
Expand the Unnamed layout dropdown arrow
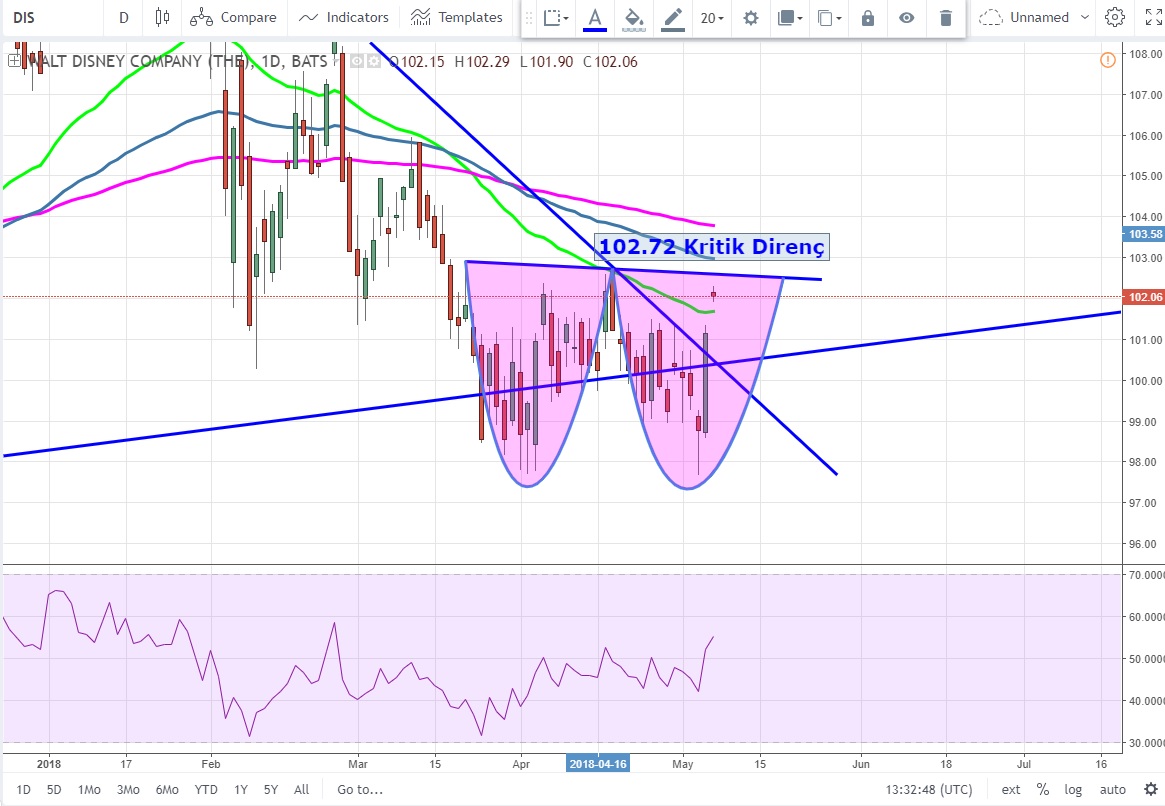[x=1085, y=17]
